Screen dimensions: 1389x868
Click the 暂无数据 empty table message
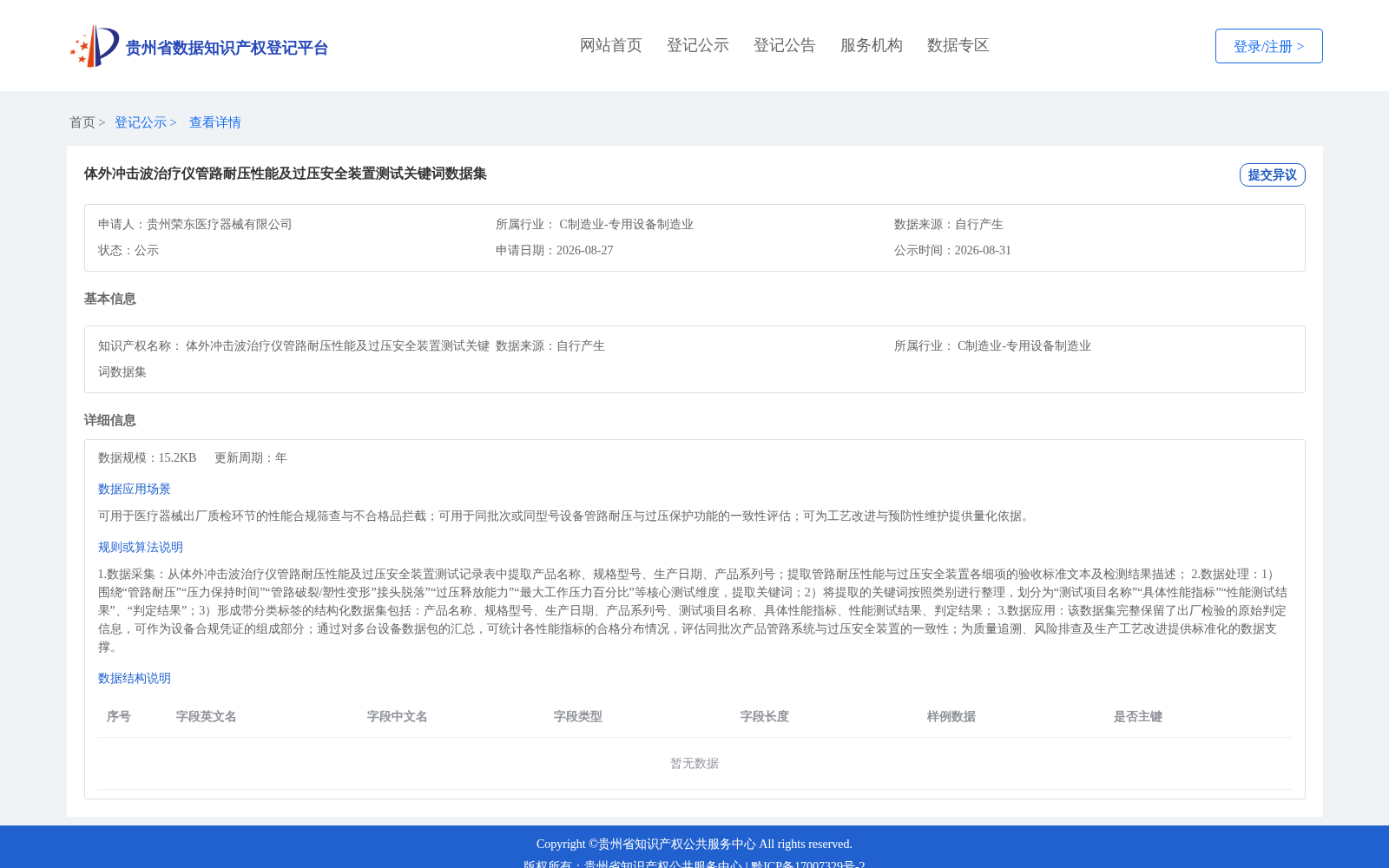[x=694, y=763]
